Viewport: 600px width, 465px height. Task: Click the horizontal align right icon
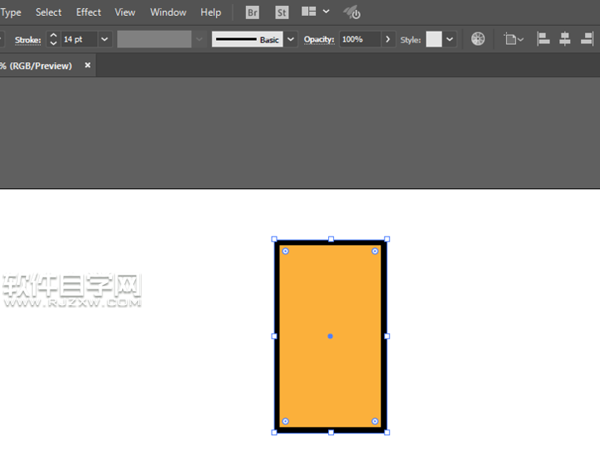pos(587,39)
